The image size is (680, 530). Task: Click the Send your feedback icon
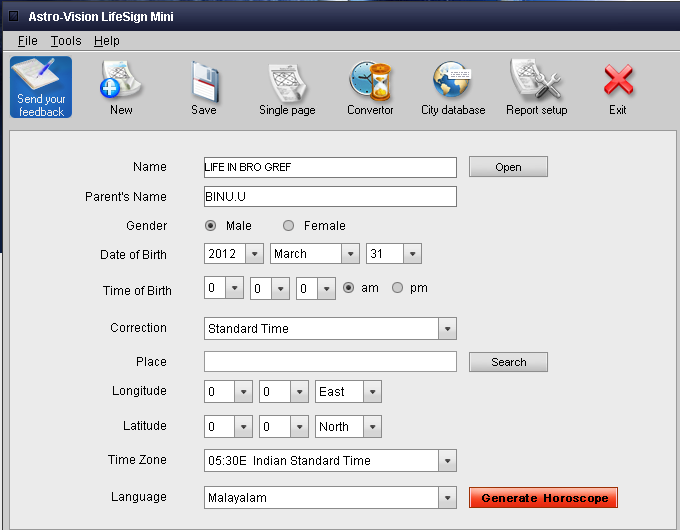pos(41,87)
